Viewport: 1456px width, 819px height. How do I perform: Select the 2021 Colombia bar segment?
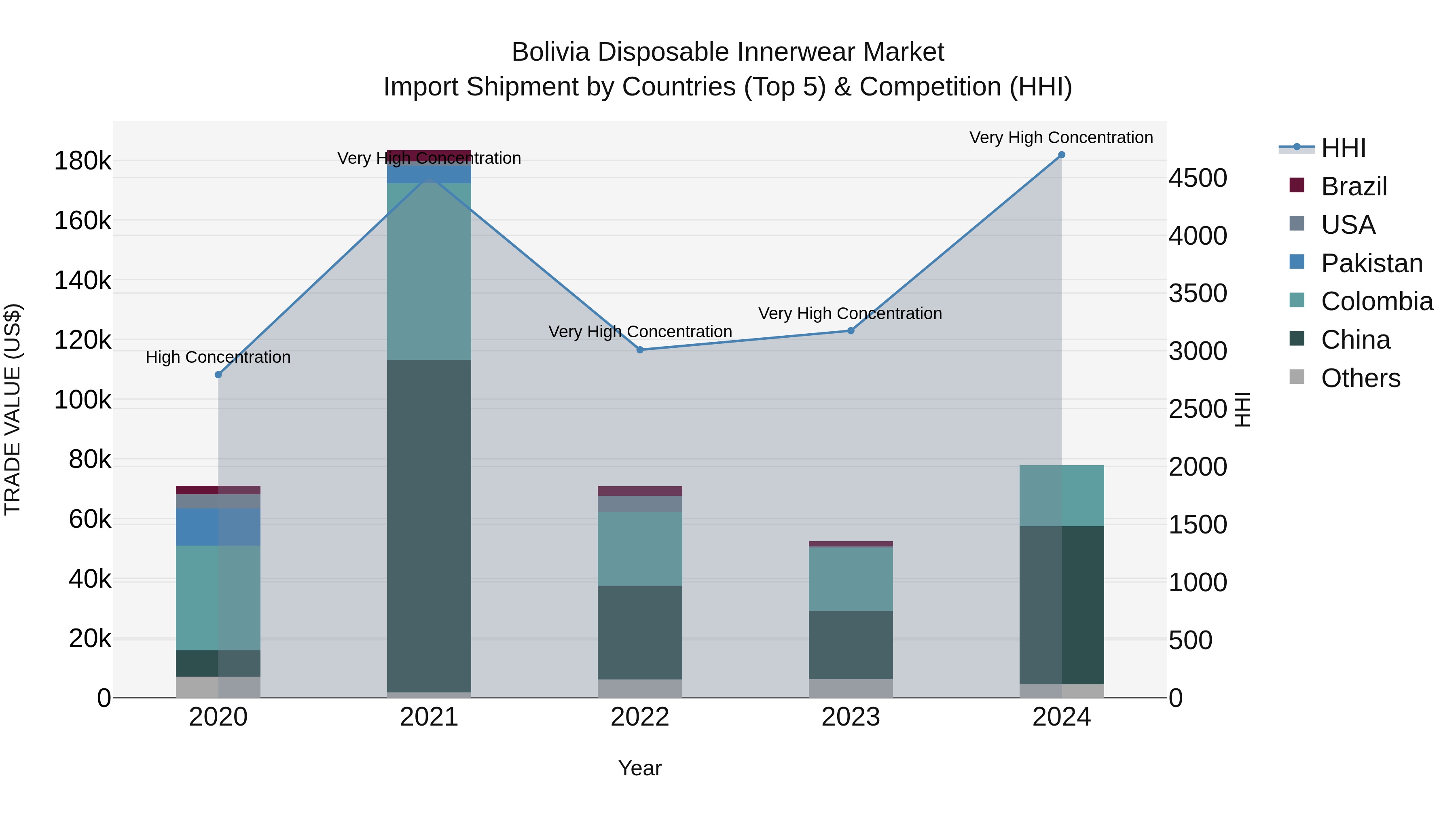click(429, 272)
